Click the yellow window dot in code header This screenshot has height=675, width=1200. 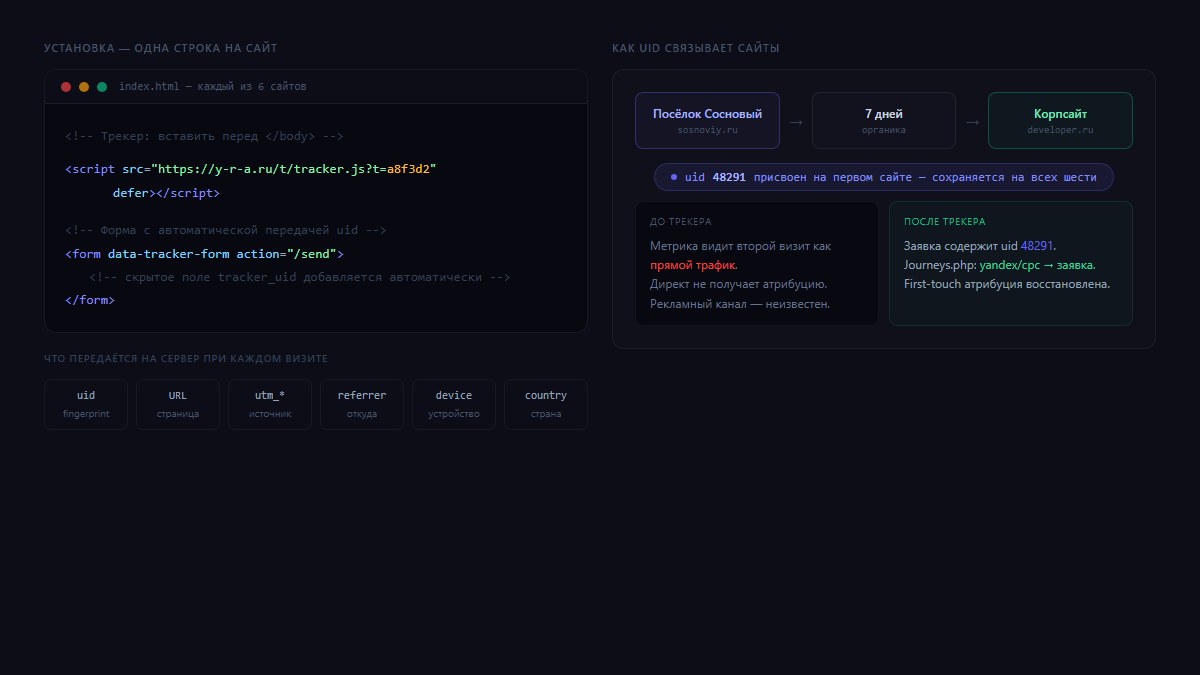click(84, 87)
